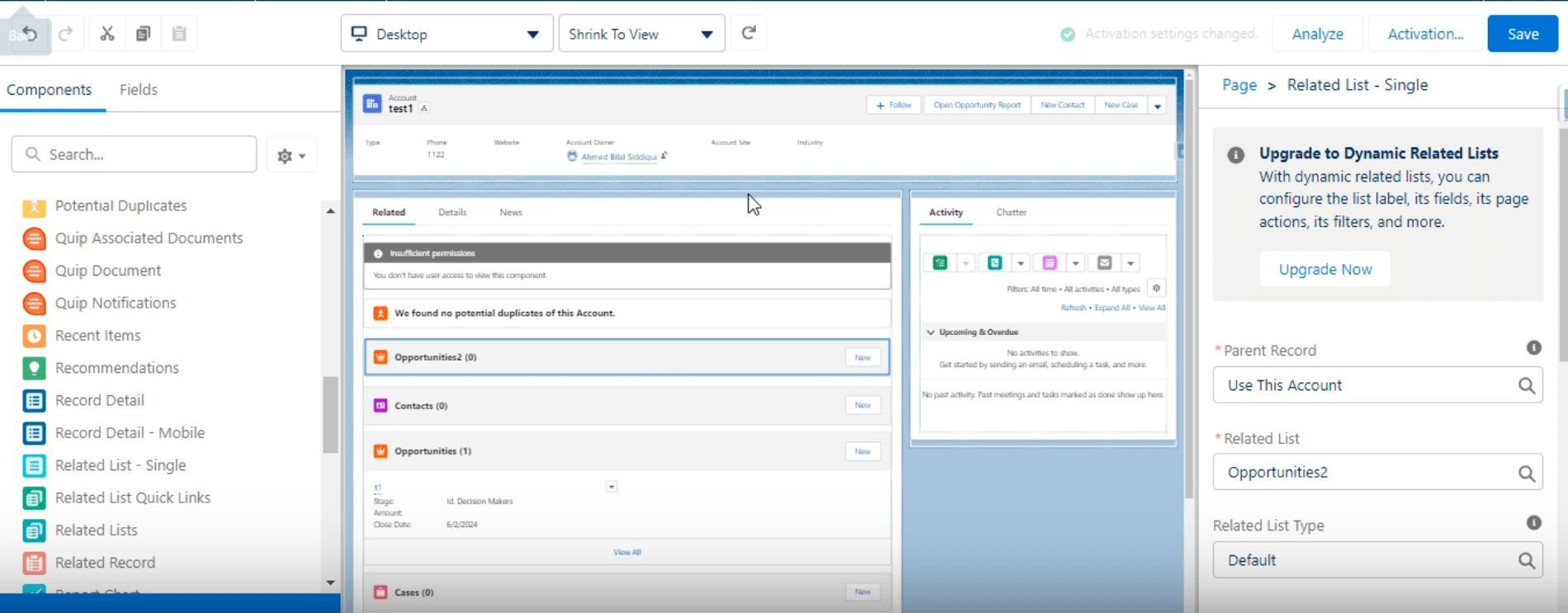Click the Upgrade Now button

point(1325,270)
